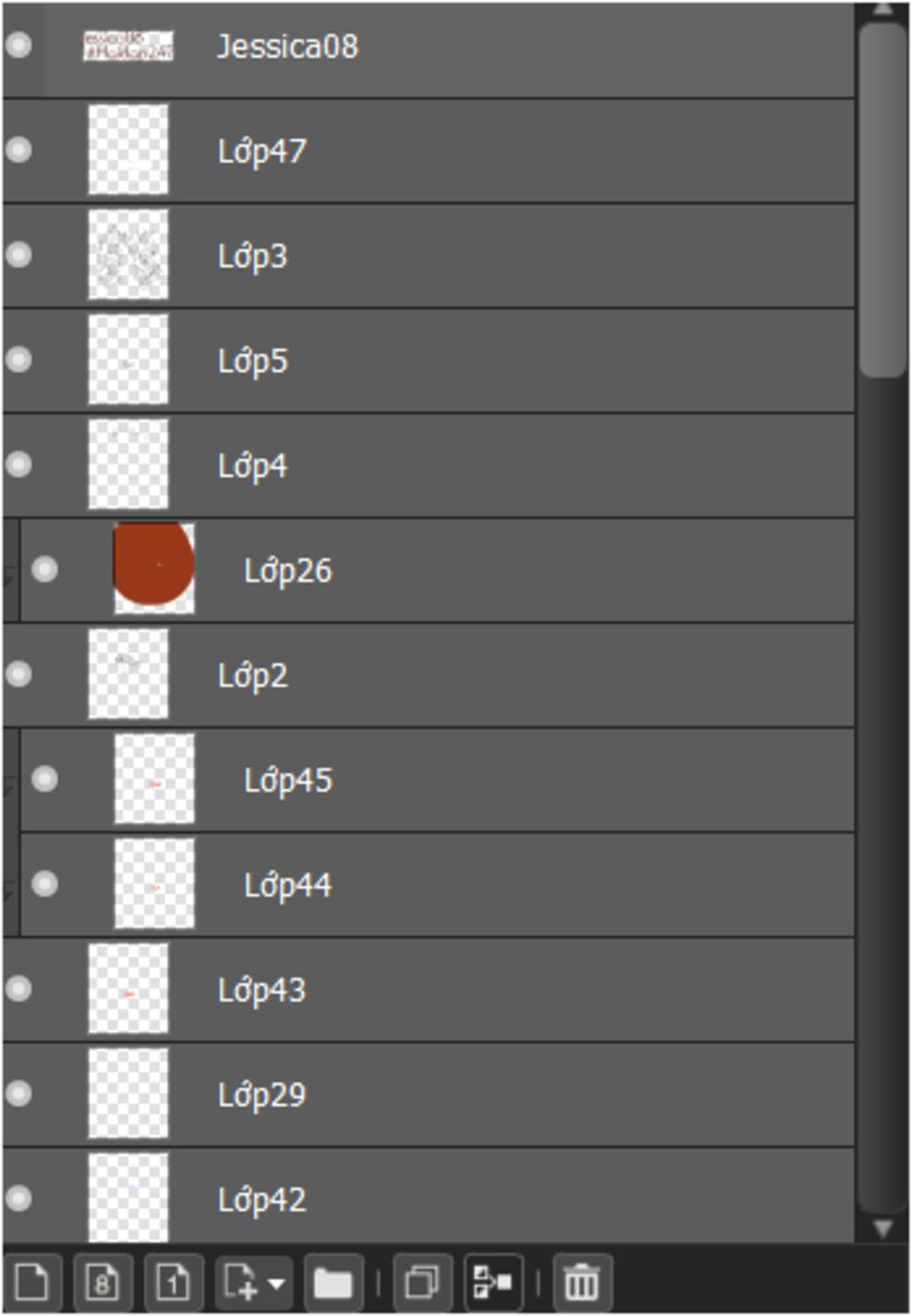The height and width of the screenshot is (1316, 912).
Task: Duplicate the selected layer
Action: [x=421, y=1283]
